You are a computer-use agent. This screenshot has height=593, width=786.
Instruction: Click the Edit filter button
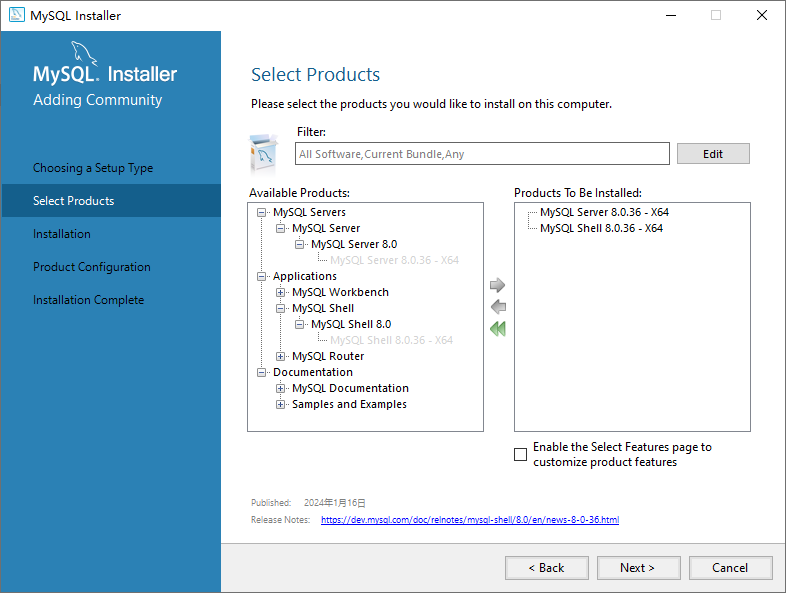click(x=713, y=154)
